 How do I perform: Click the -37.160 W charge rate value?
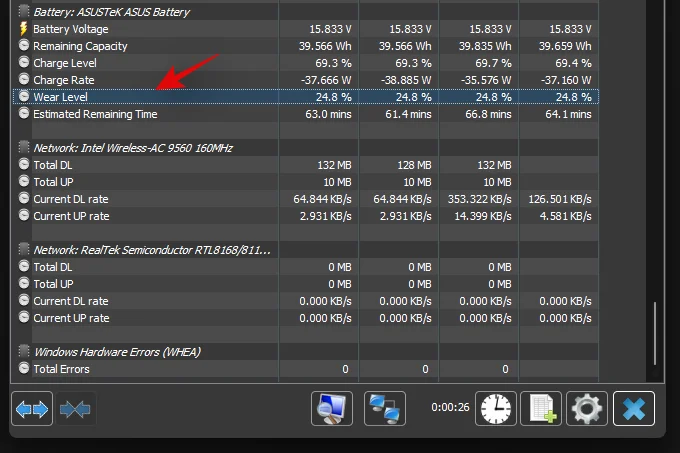[x=566, y=80]
